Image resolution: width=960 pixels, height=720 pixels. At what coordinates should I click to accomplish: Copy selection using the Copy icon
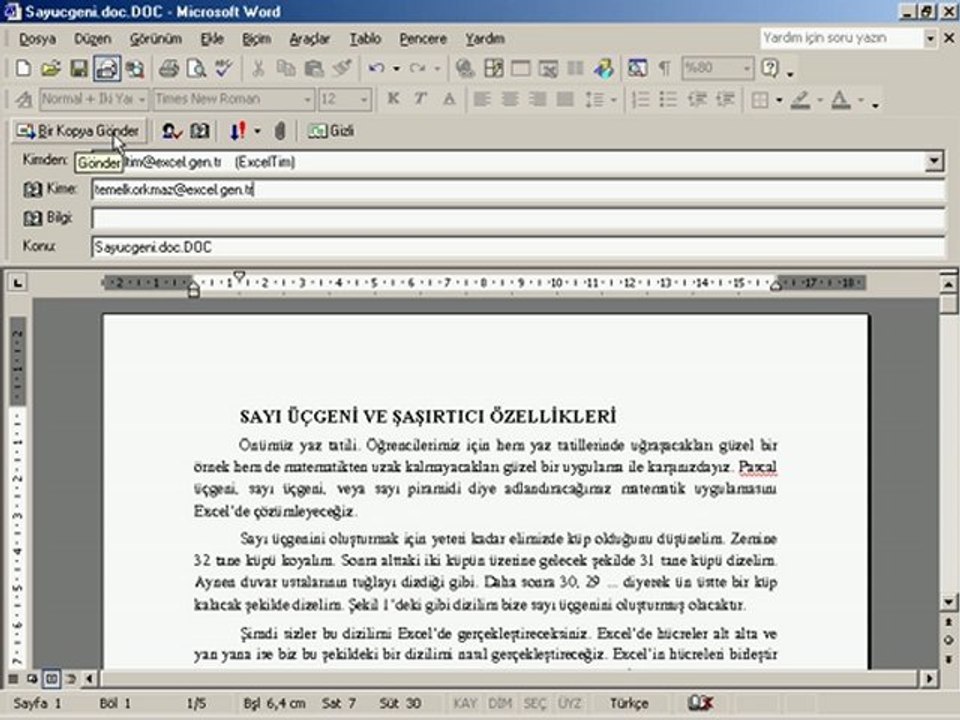[x=286, y=68]
